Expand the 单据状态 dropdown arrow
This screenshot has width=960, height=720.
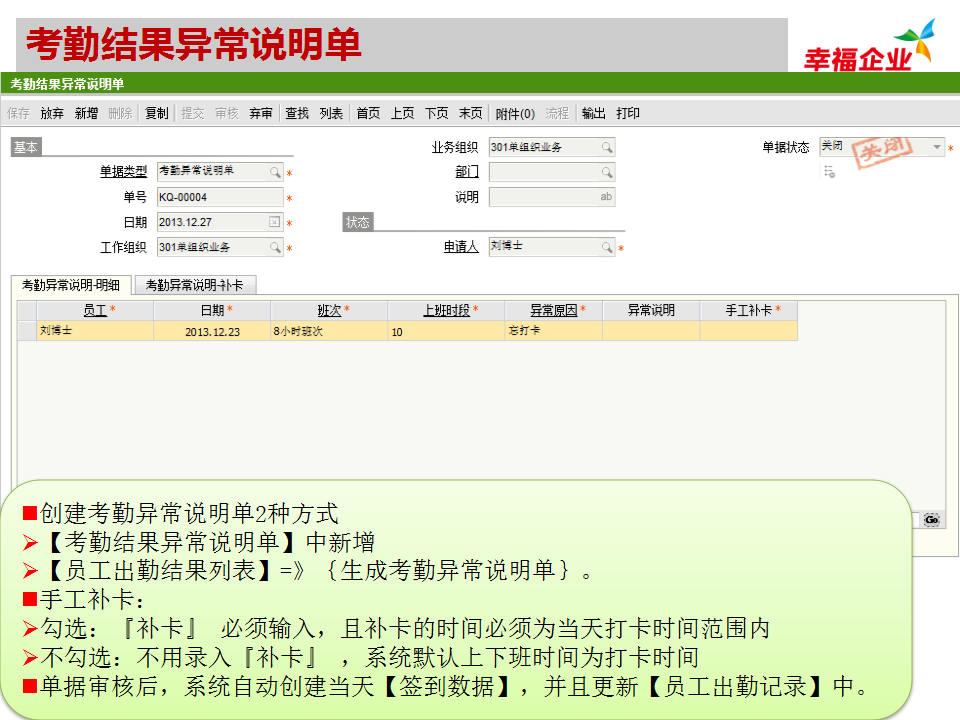click(x=937, y=147)
